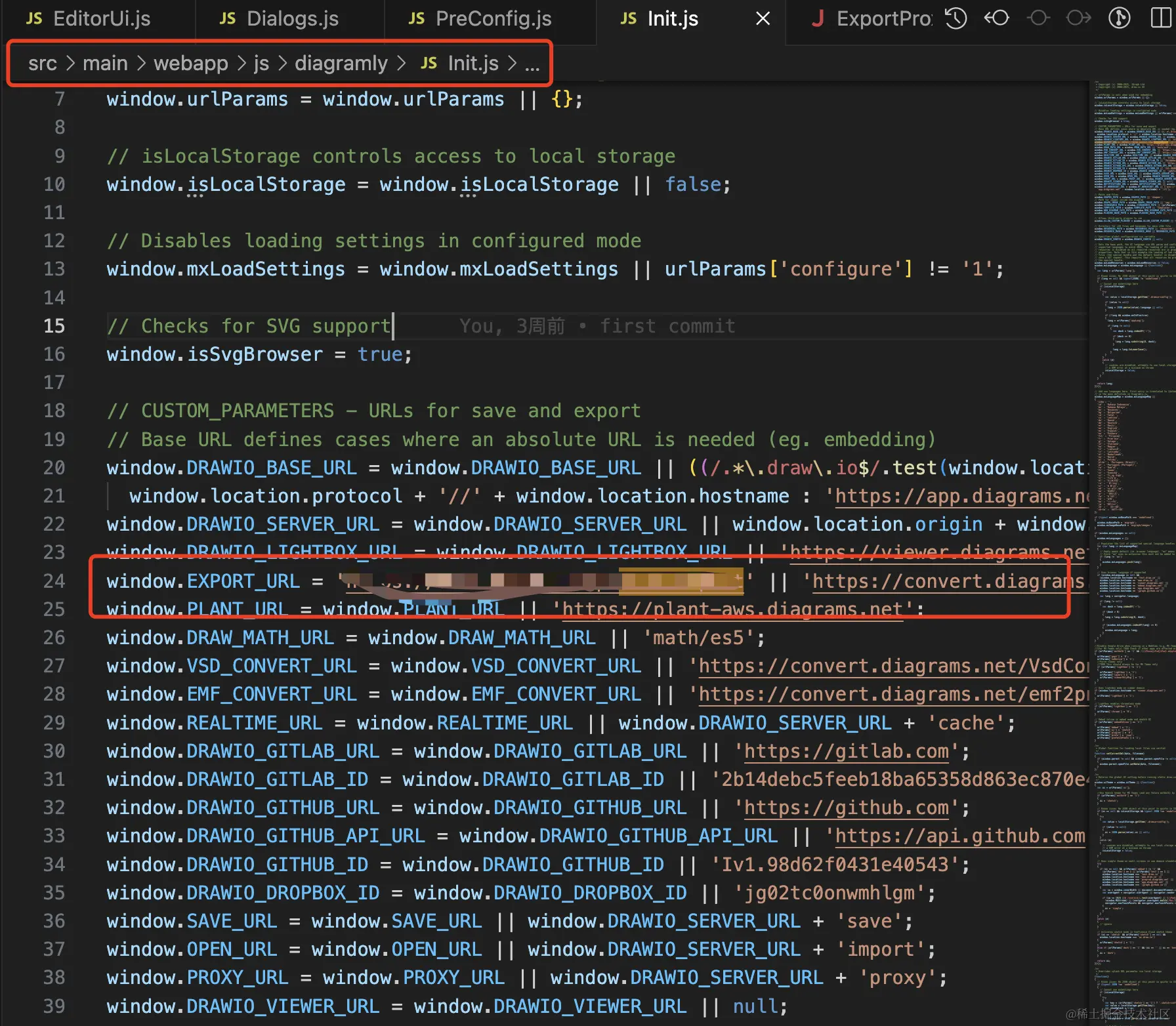Open the Init.js breadcrumb file picker
1176x1026 pixels.
pos(473,63)
